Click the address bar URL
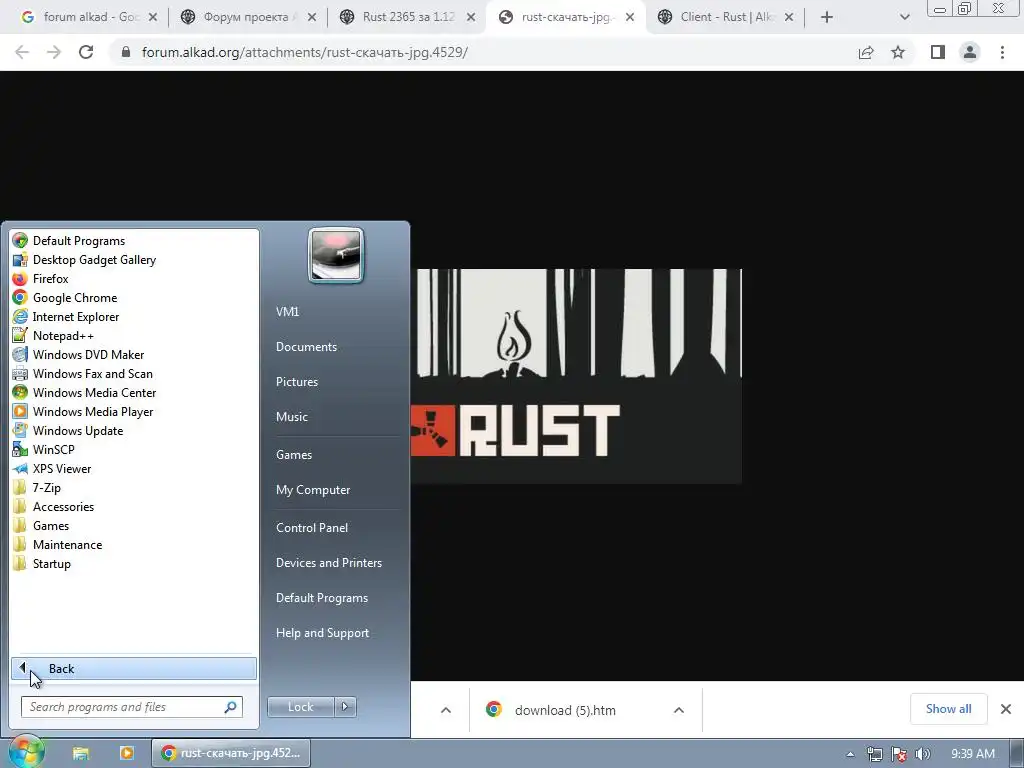This screenshot has height=768, width=1024. [x=304, y=52]
